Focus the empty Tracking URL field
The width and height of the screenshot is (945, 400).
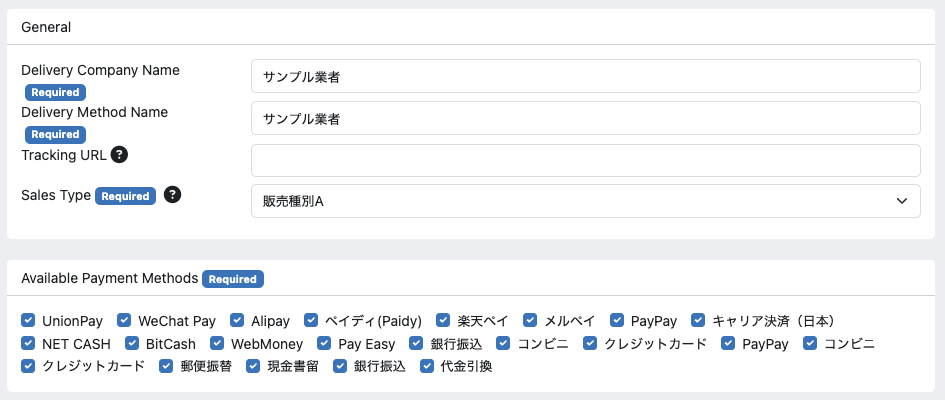[x=585, y=160]
